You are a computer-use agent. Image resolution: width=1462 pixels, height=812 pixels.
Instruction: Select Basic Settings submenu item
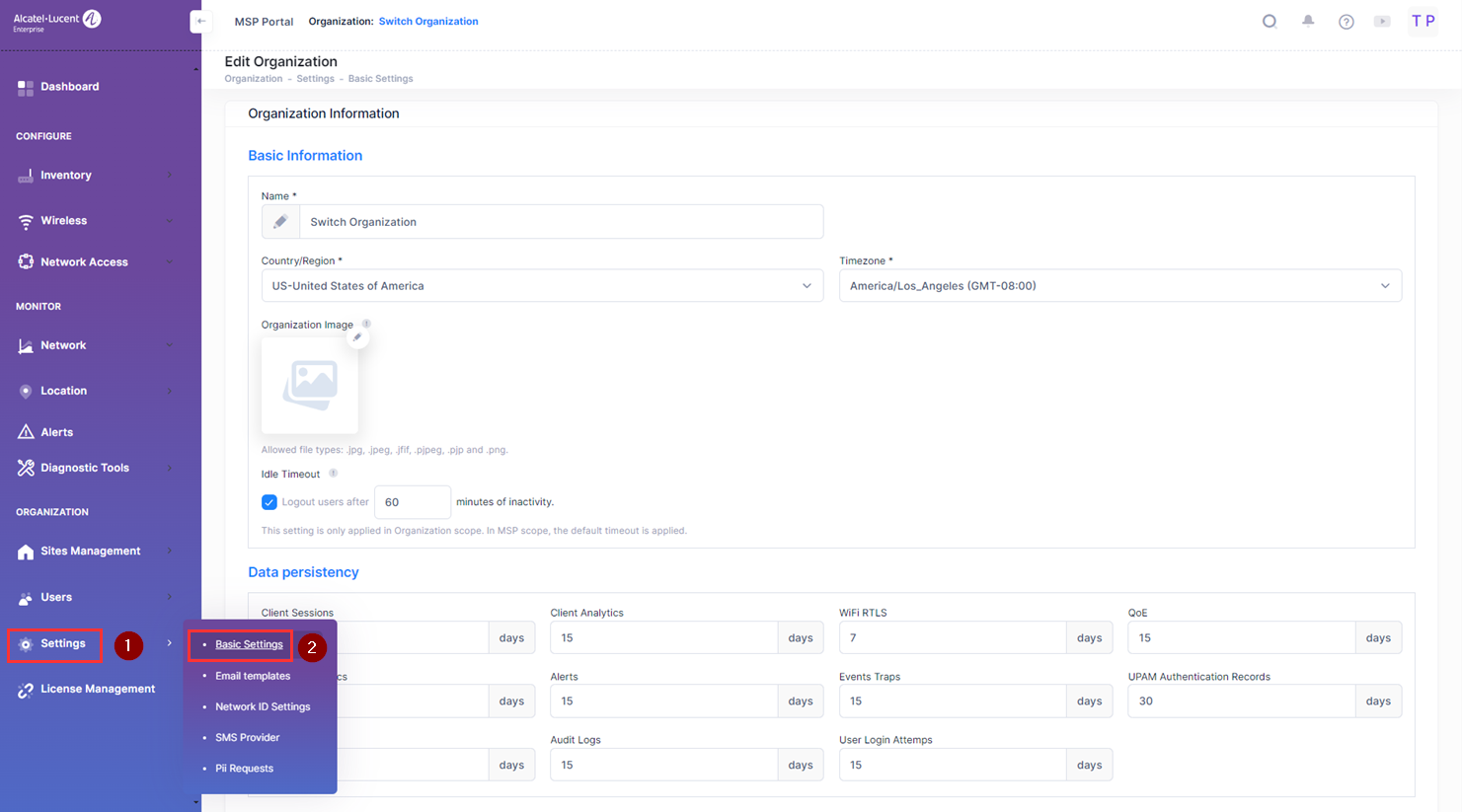(x=249, y=645)
